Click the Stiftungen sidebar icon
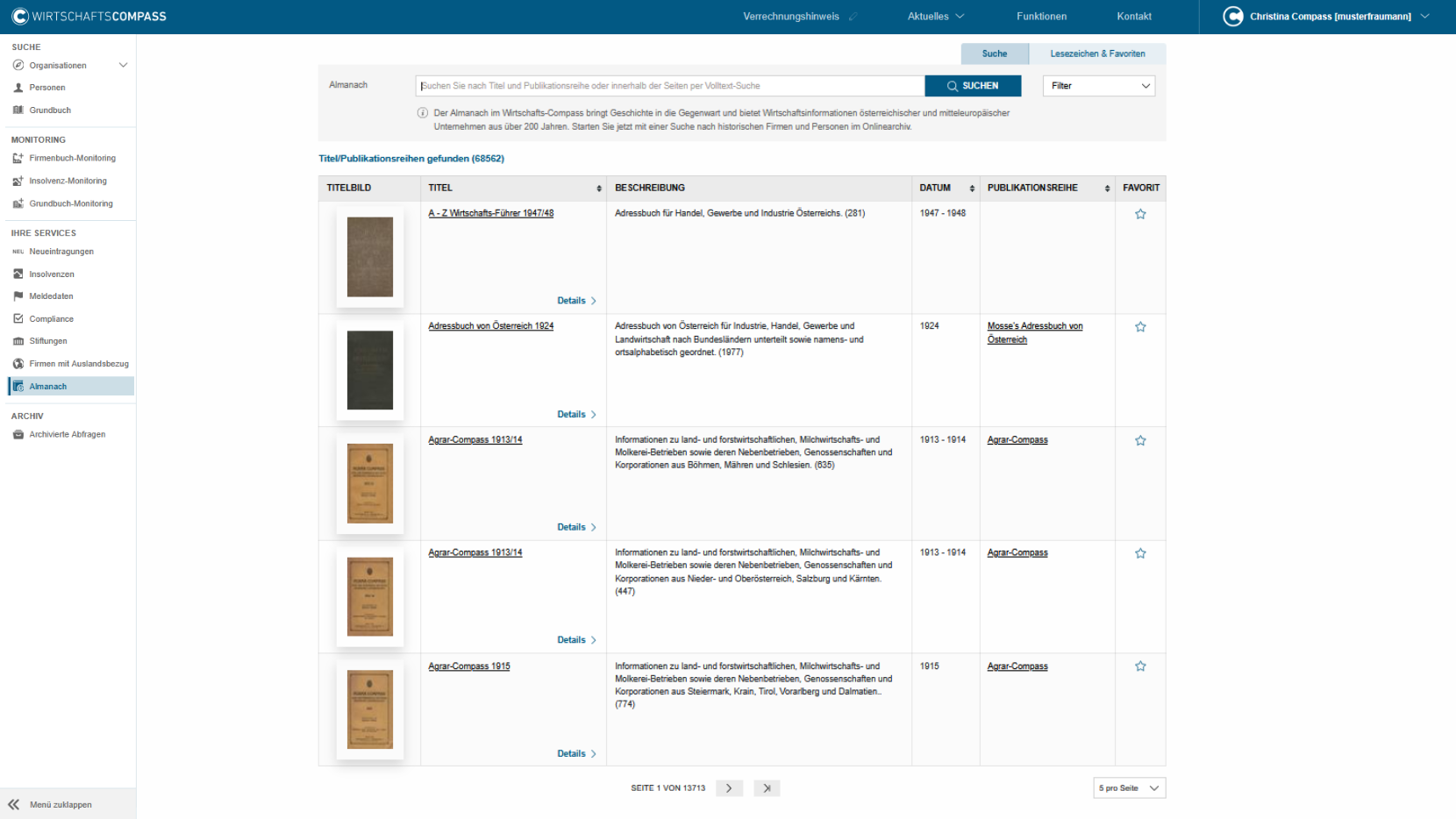This screenshot has width=1456, height=819. [18, 341]
